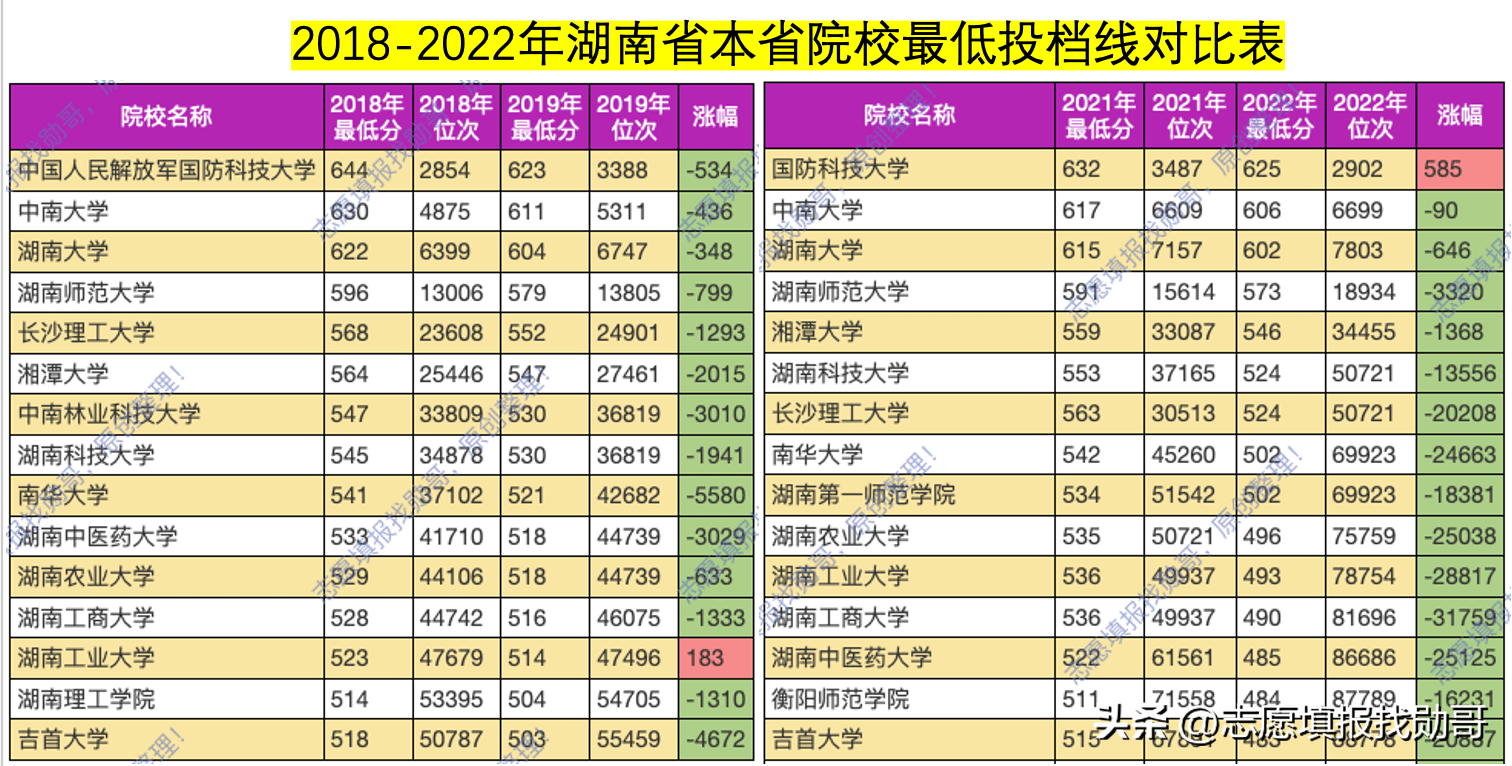Click the change value -24663

1460,454
